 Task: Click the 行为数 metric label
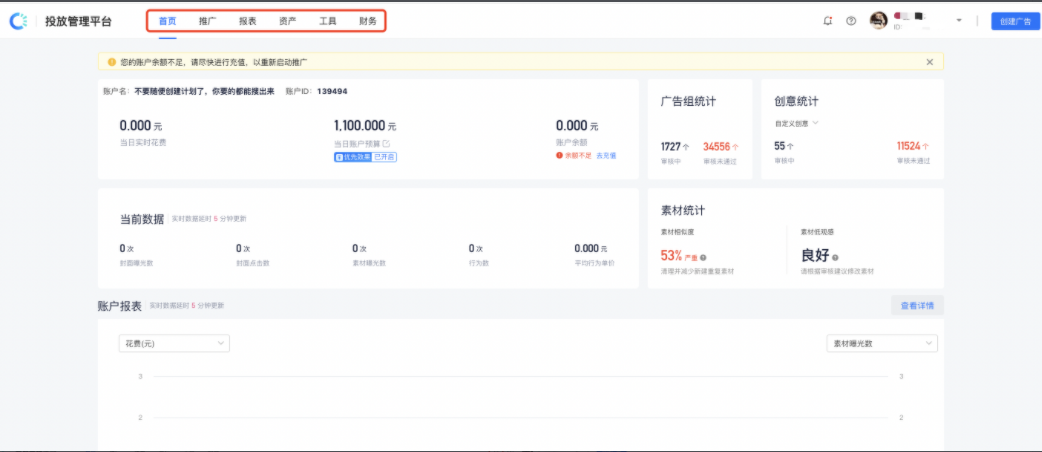479,263
